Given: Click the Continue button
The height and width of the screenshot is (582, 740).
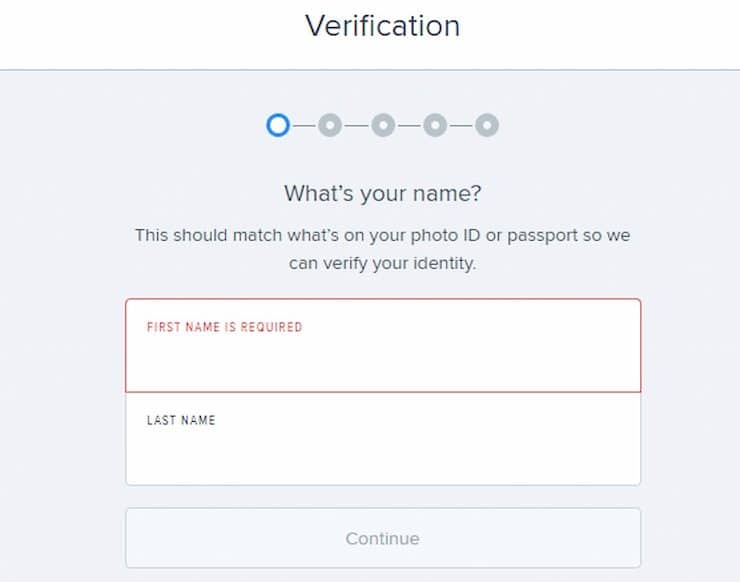Looking at the screenshot, I should 383,538.
